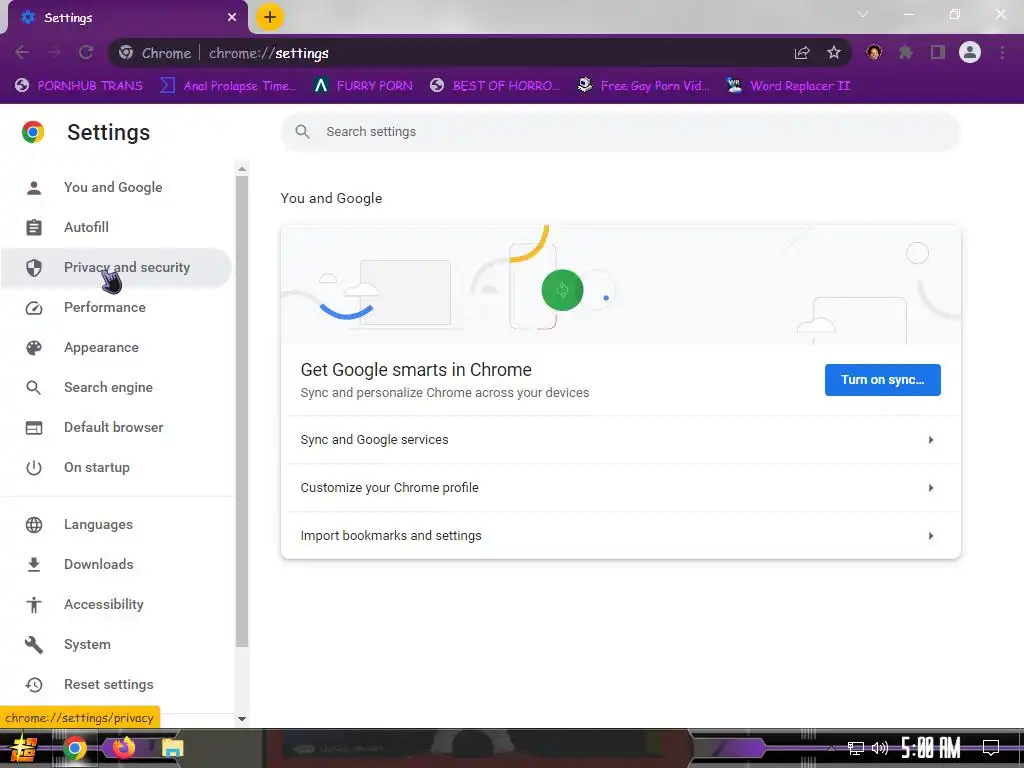
Task: Click the volume speaker tray icon
Action: (x=880, y=748)
